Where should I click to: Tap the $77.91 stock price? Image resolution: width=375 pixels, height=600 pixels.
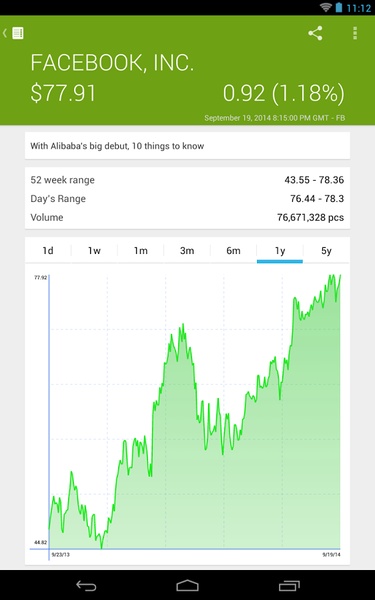(63, 93)
